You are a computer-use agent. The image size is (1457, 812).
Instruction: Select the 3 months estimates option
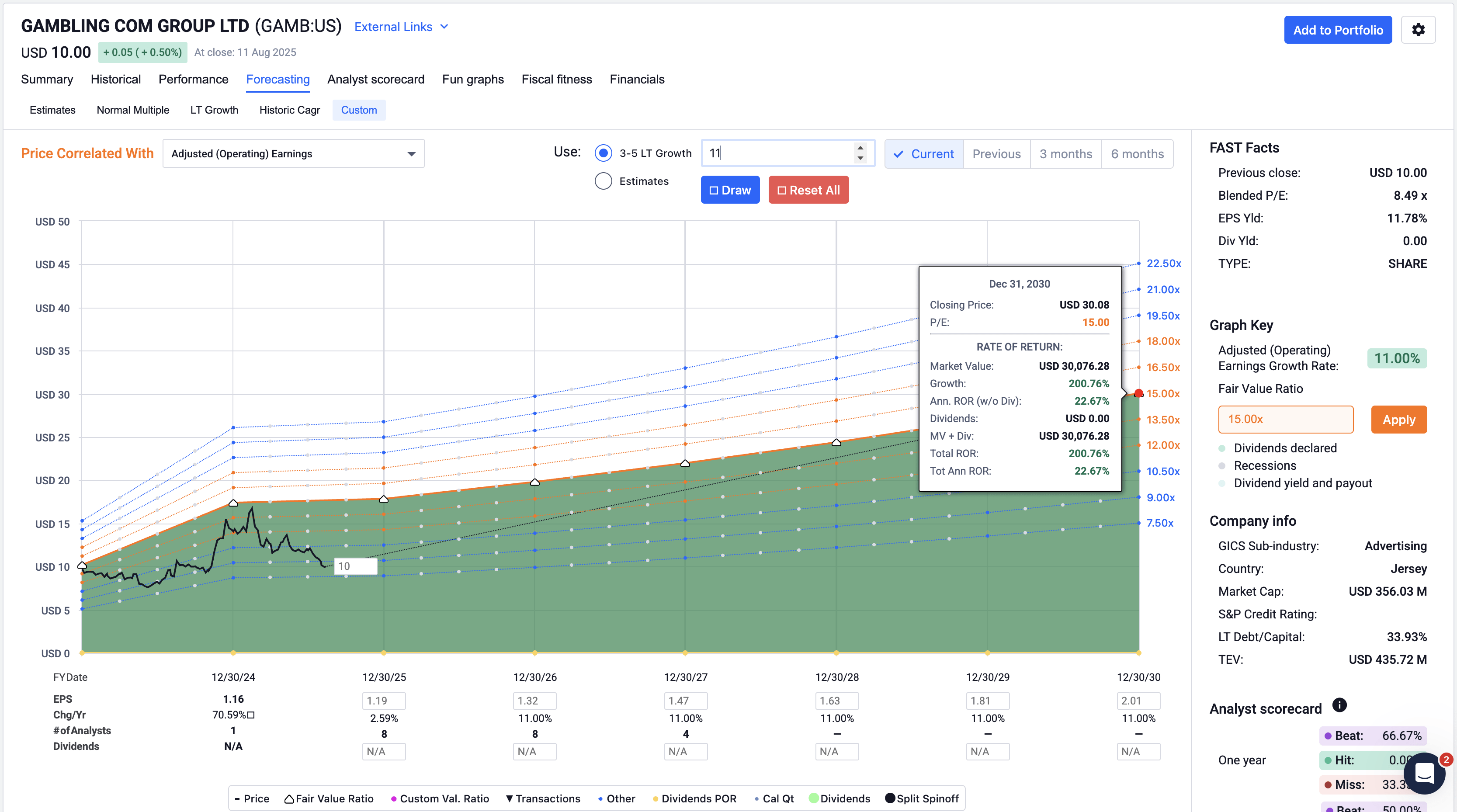(1065, 154)
